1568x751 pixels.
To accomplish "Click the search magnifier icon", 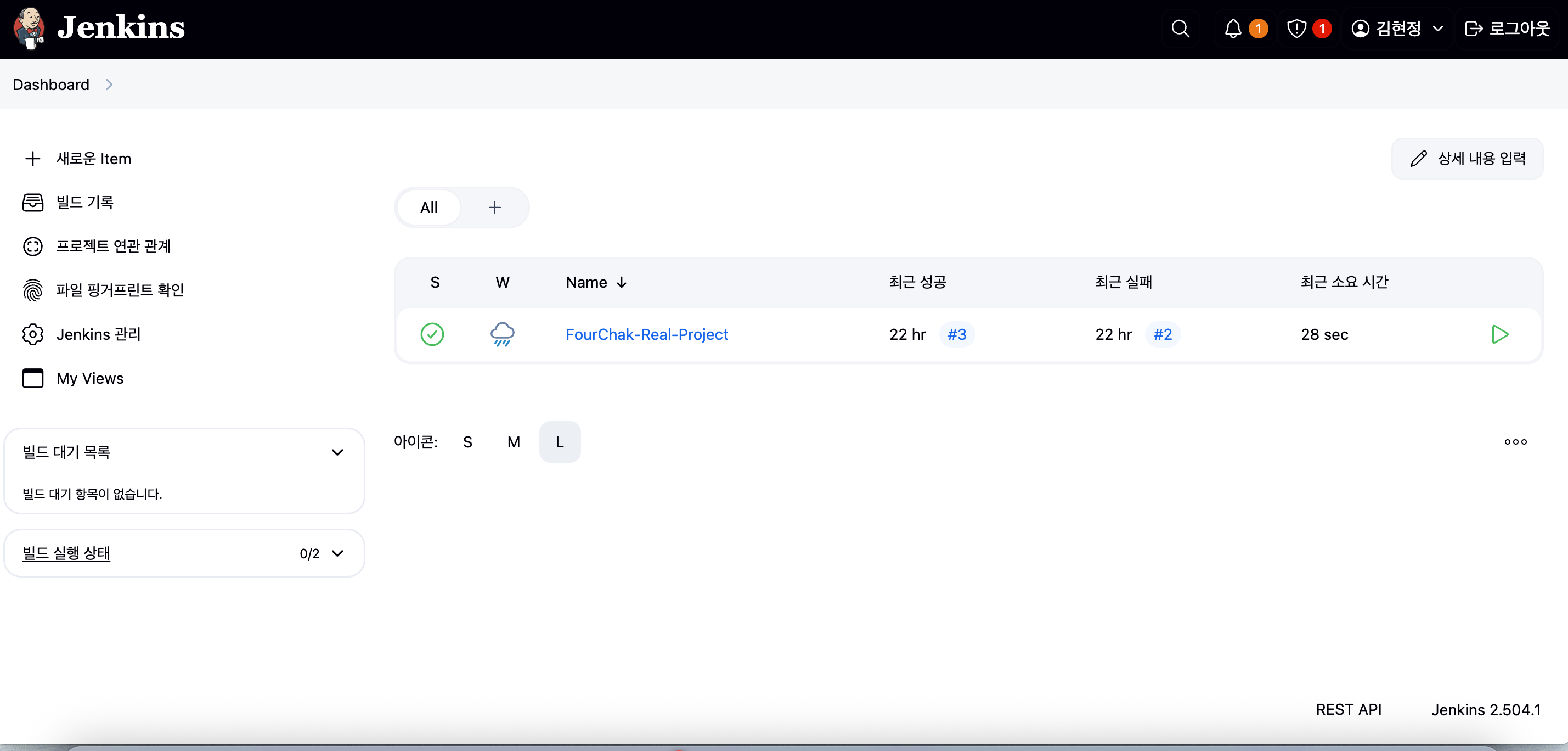I will pos(1180,29).
